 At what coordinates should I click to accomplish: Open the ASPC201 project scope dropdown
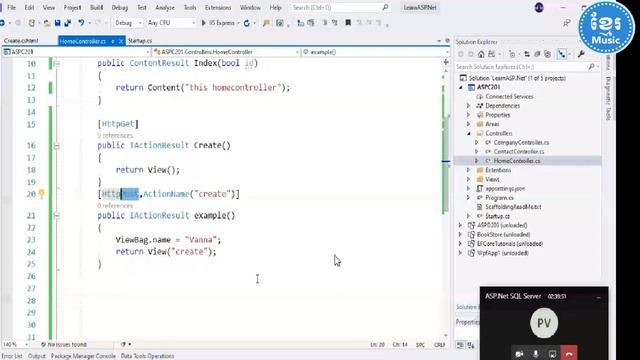76,52
